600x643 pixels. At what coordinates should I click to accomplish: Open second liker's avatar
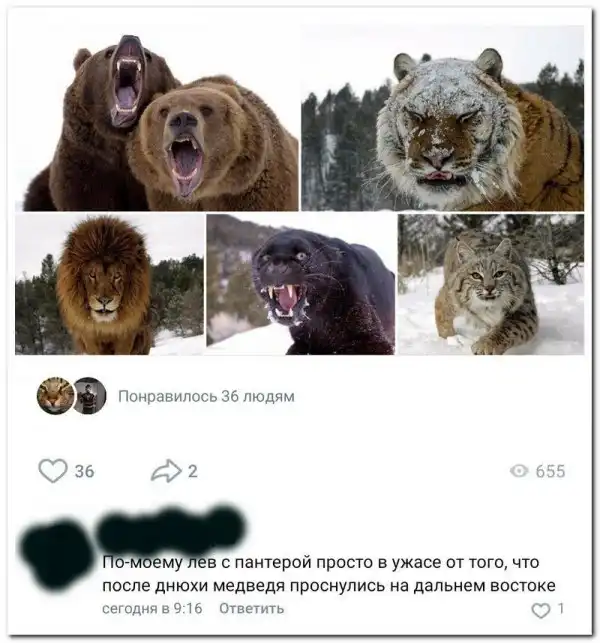pyautogui.click(x=90, y=396)
